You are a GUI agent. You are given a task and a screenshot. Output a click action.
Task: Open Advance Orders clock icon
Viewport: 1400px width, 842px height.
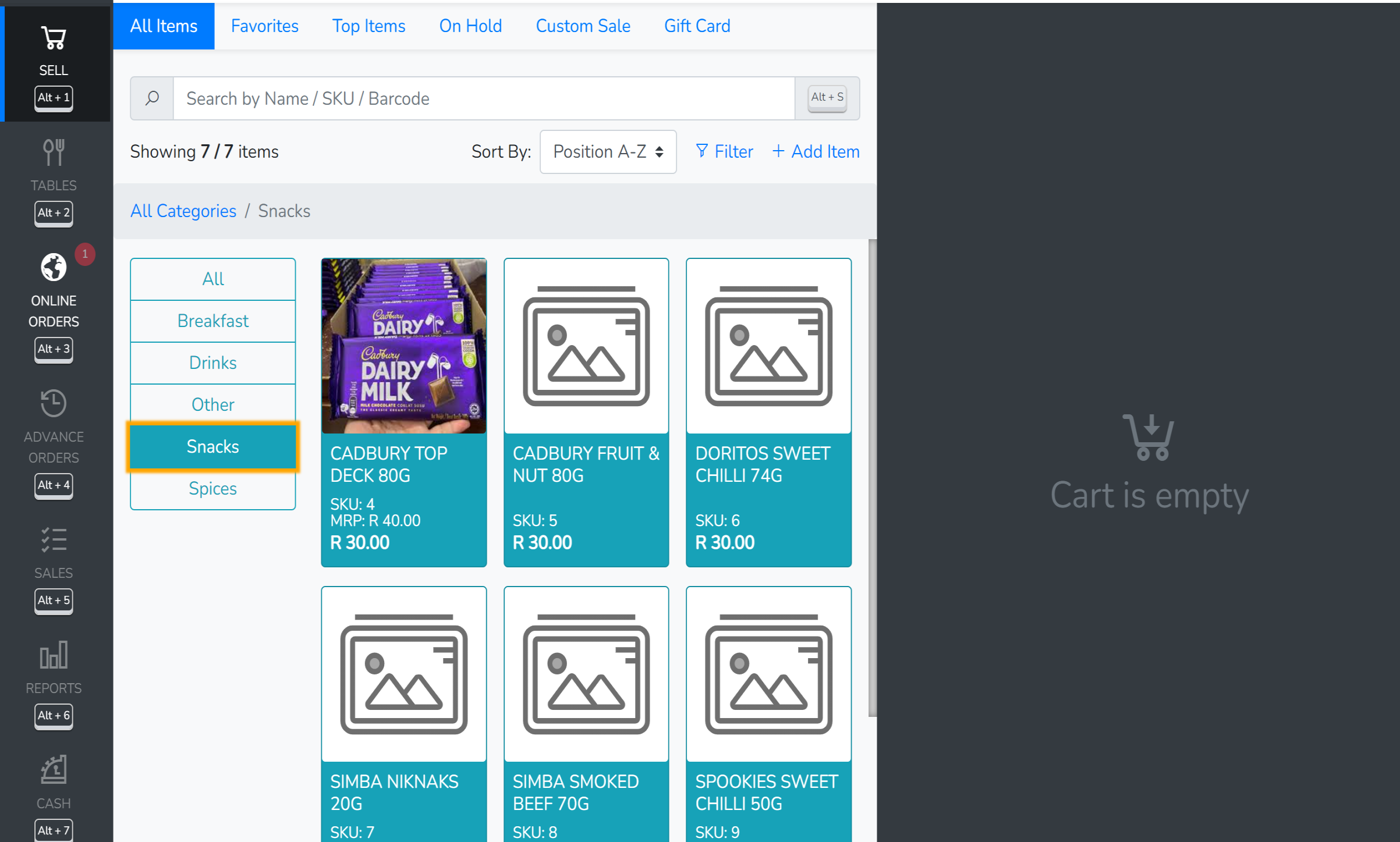pos(54,403)
